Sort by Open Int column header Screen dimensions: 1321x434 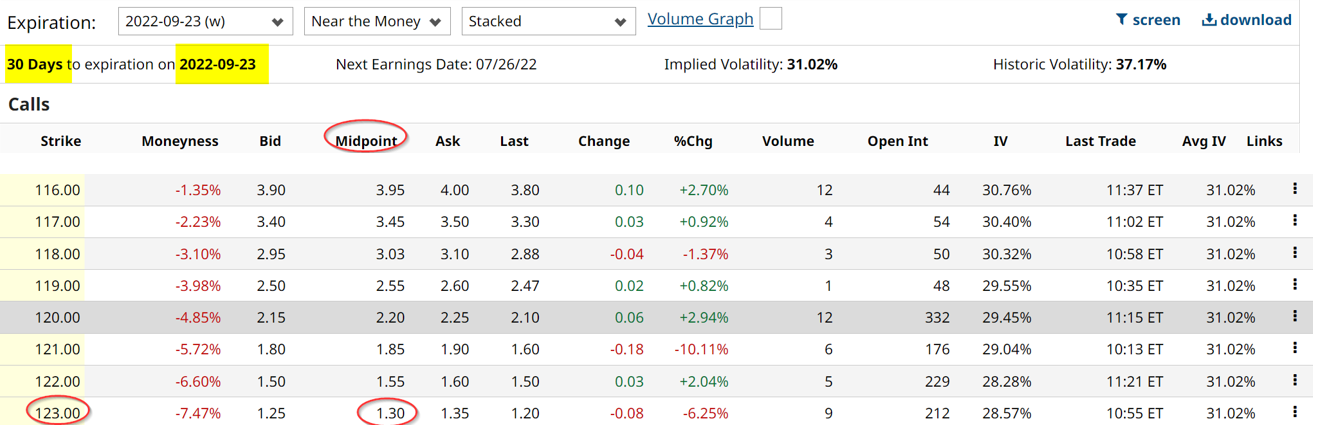coord(897,141)
